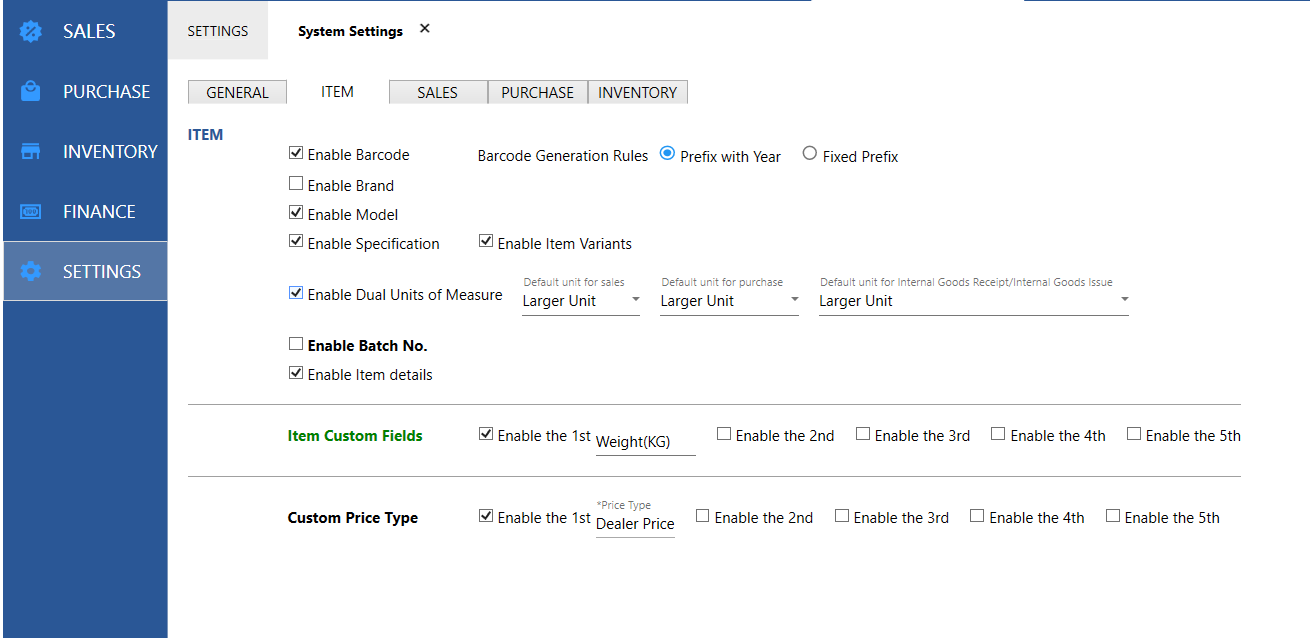Choose Prefix with Year barcode rule
The height and width of the screenshot is (638, 1310).
[668, 154]
